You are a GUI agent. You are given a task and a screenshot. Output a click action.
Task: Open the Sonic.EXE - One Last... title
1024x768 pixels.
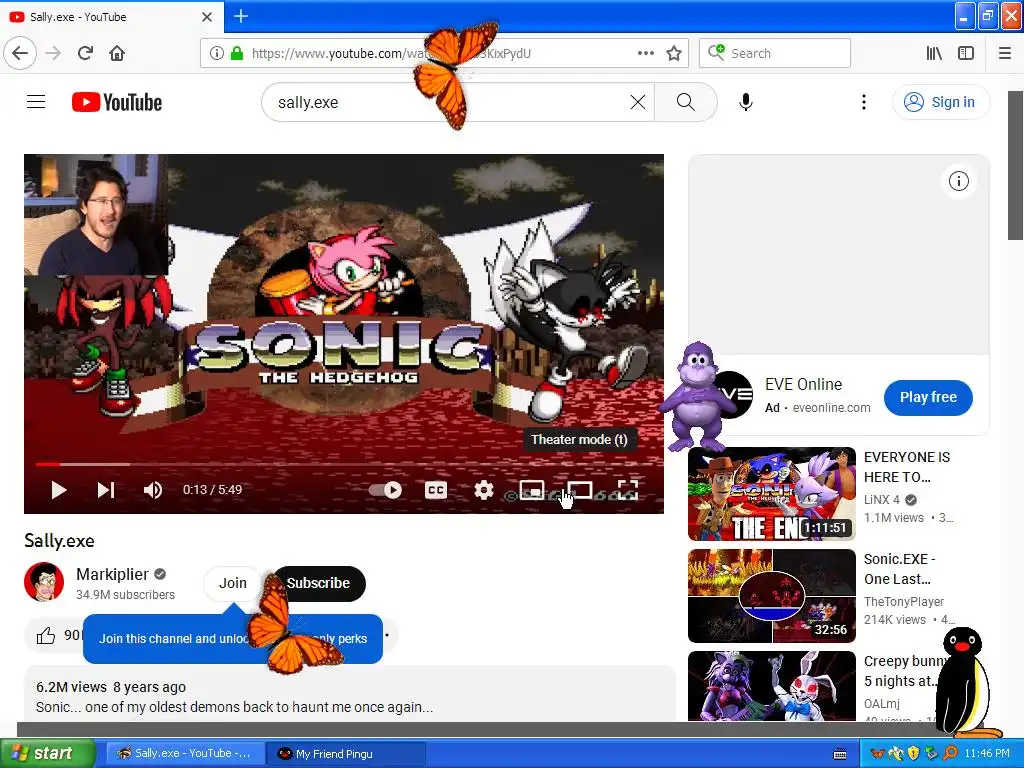point(899,569)
